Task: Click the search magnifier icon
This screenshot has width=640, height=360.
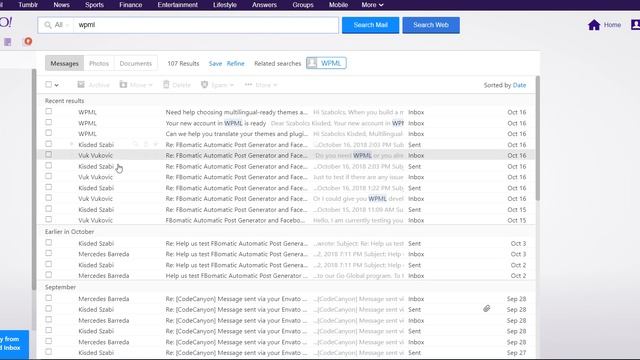Action: coord(48,25)
